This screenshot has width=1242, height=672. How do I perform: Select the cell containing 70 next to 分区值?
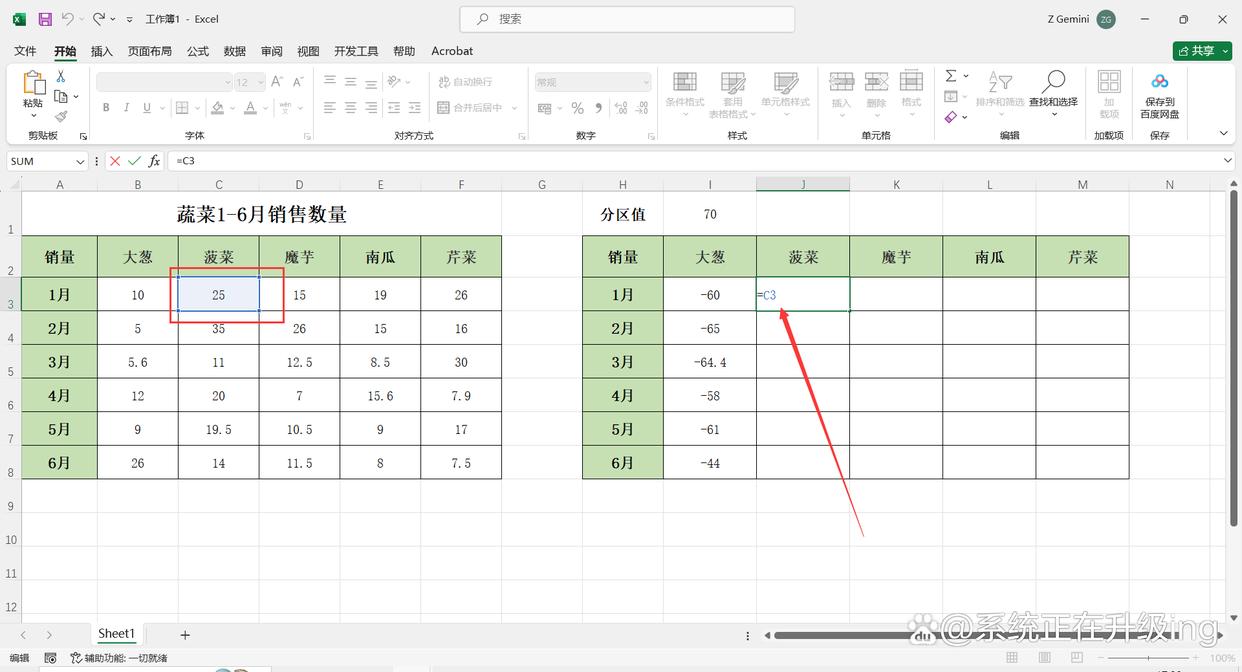click(710, 214)
